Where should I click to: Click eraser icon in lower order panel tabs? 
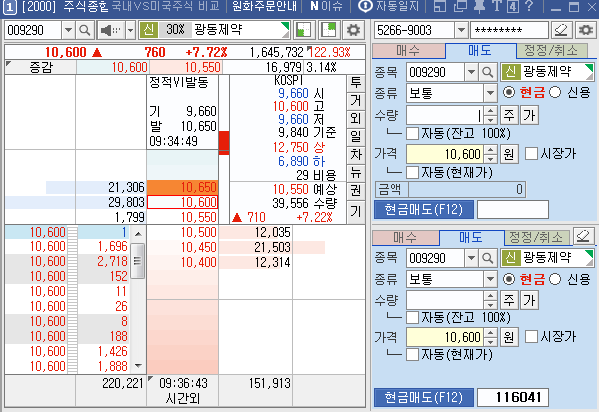click(583, 237)
